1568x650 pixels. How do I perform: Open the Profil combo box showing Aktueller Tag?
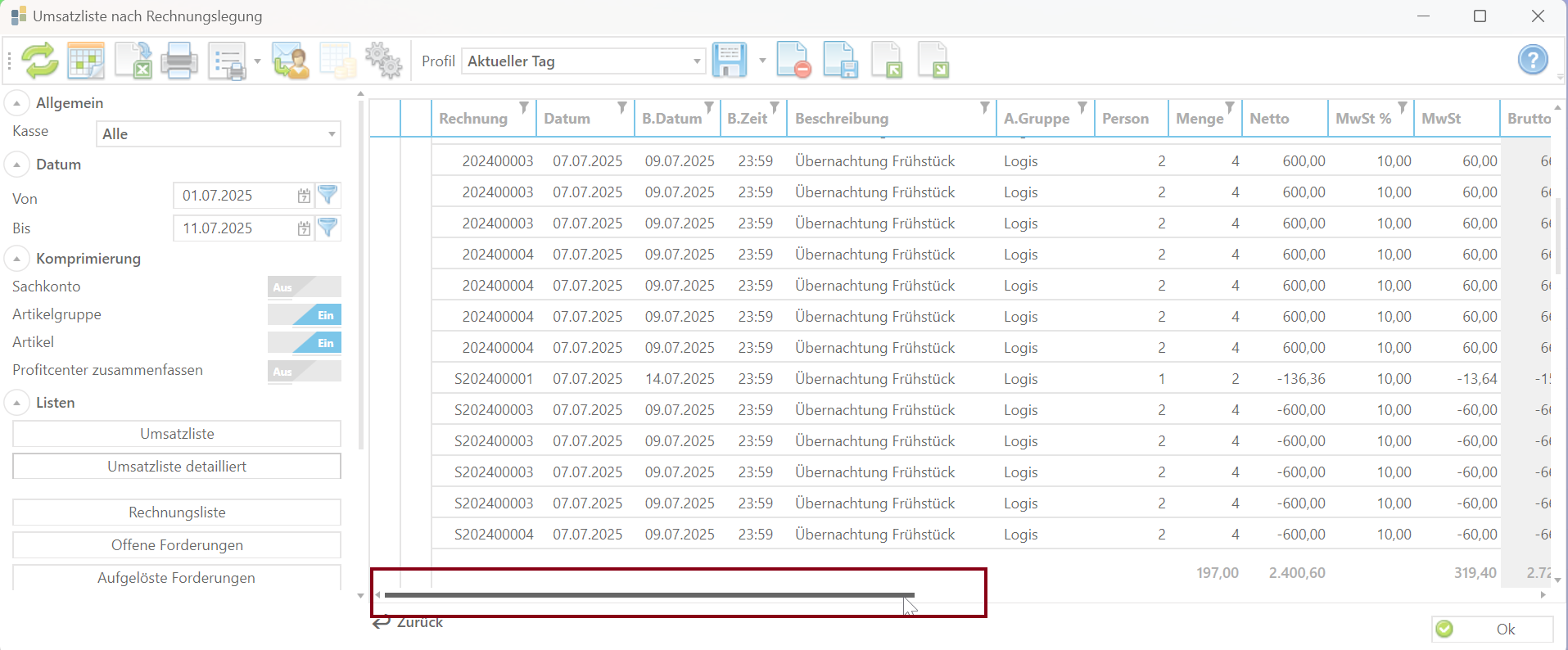583,61
